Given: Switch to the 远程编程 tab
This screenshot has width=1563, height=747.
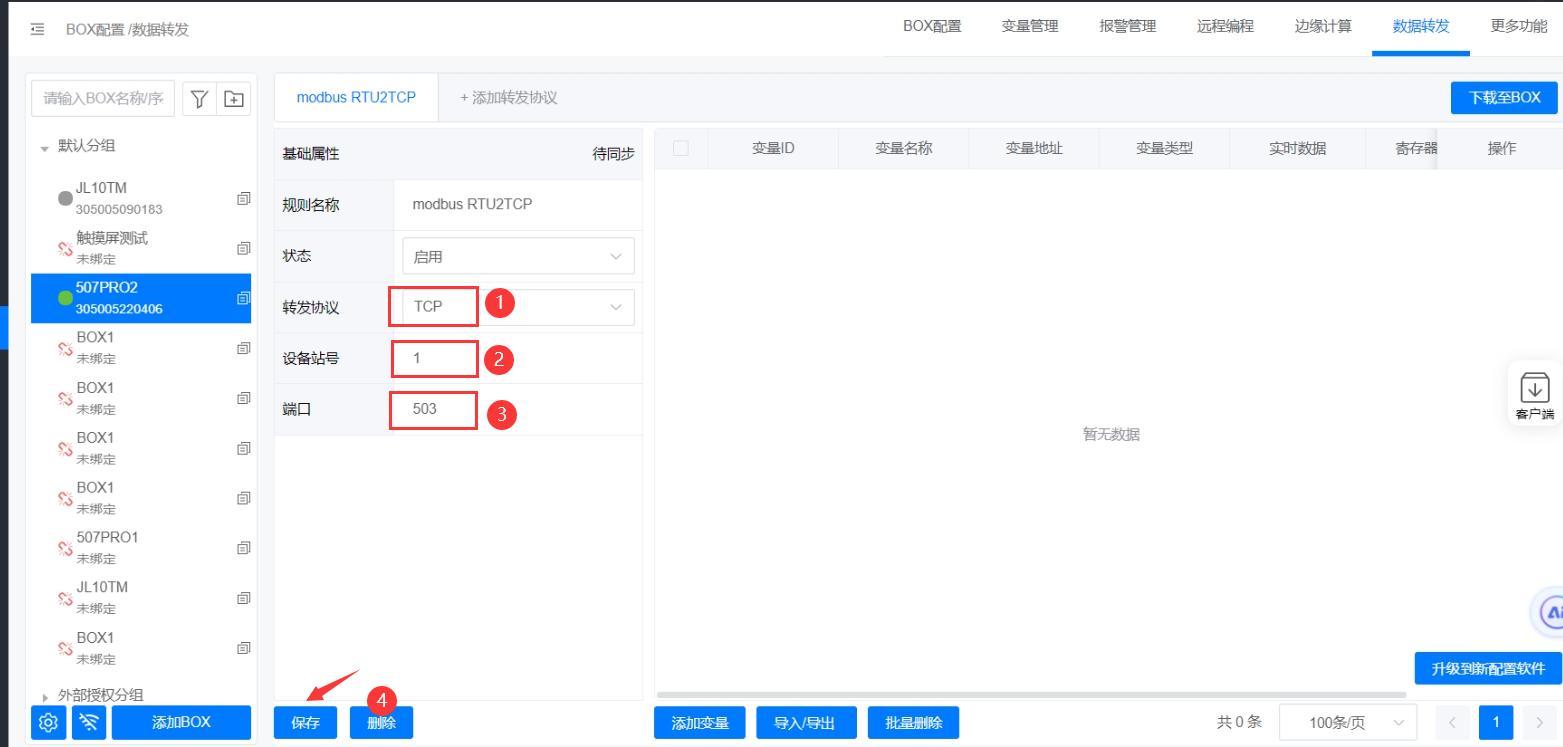Looking at the screenshot, I should (1225, 27).
